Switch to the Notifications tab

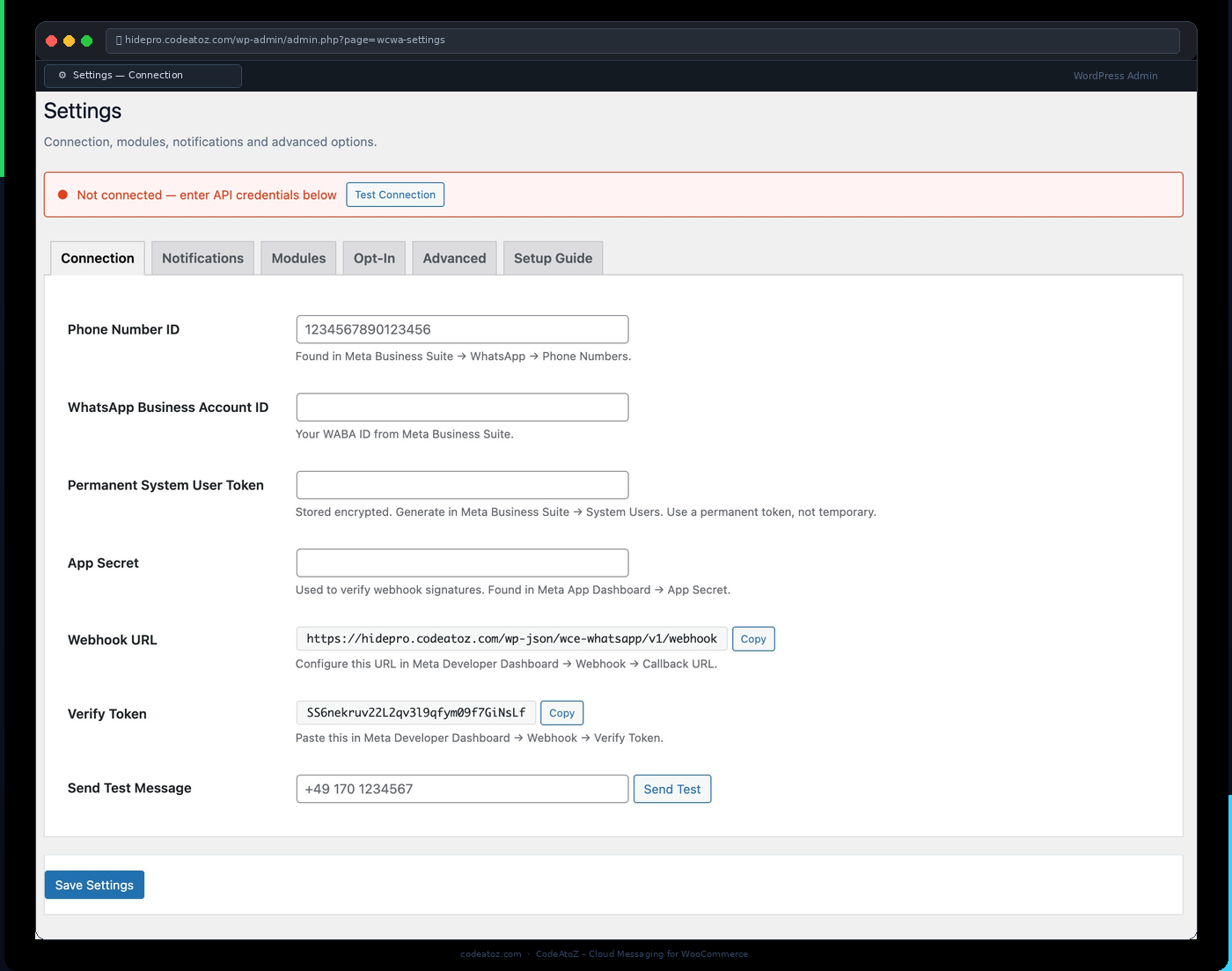click(x=202, y=258)
